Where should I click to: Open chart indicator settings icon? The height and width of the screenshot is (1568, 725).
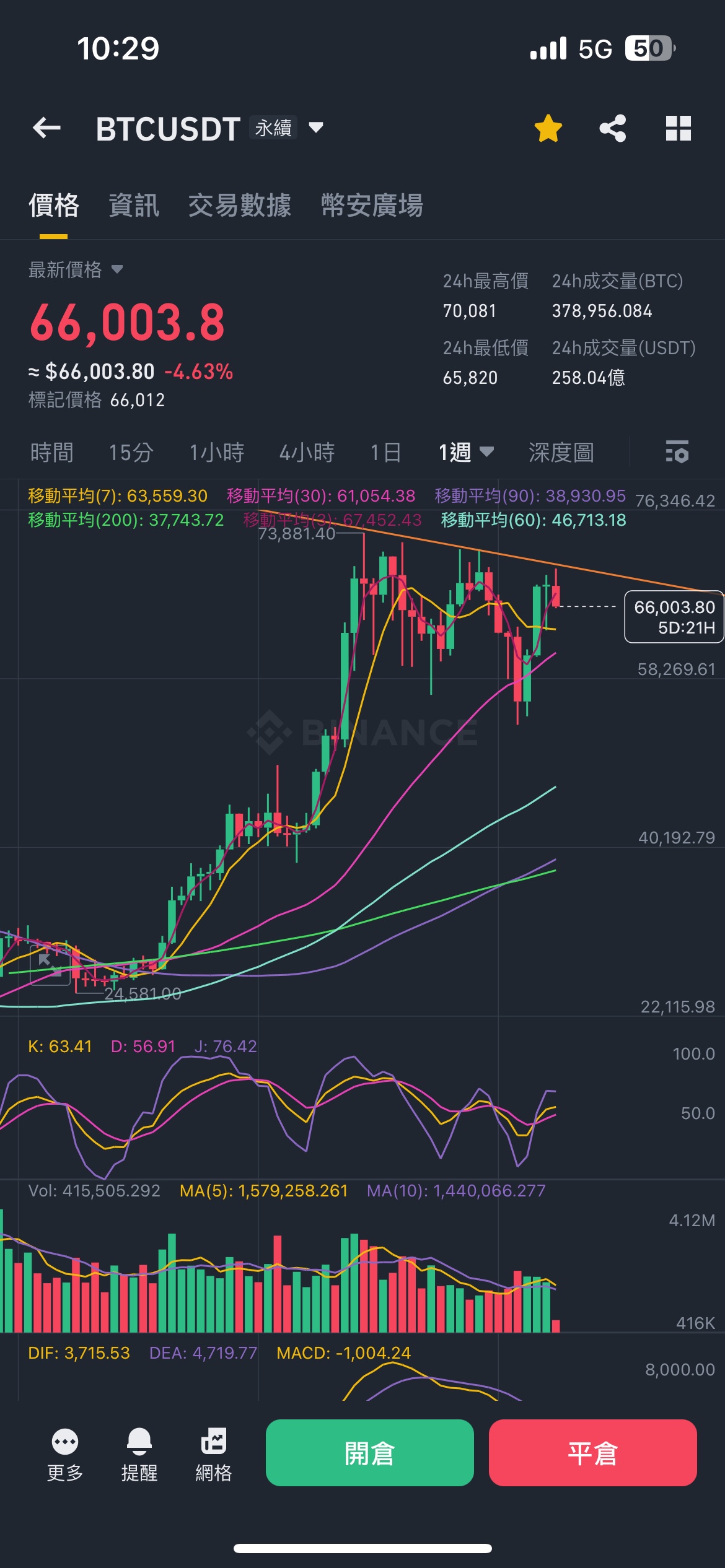(677, 452)
